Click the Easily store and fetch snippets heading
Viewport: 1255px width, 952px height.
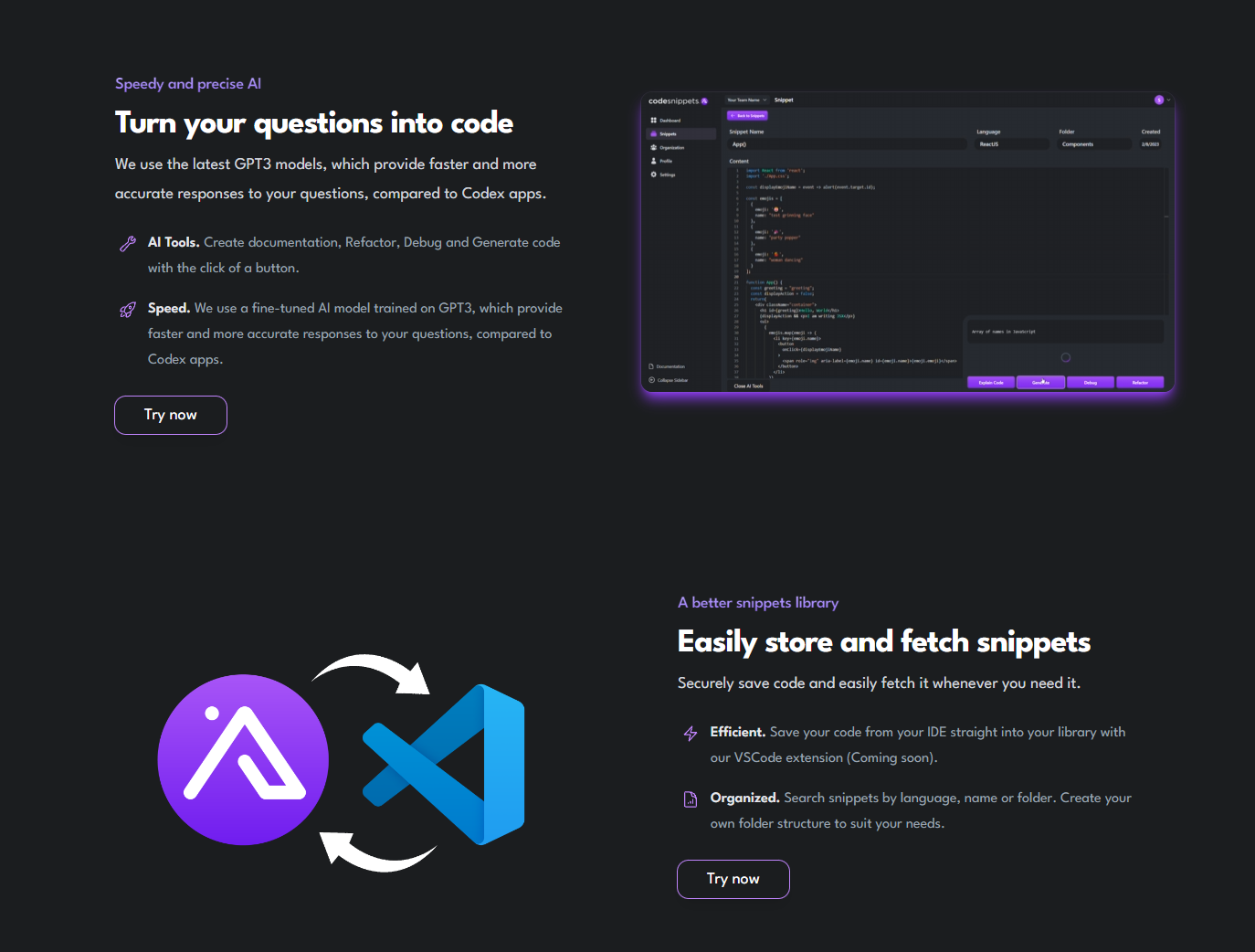coord(884,642)
